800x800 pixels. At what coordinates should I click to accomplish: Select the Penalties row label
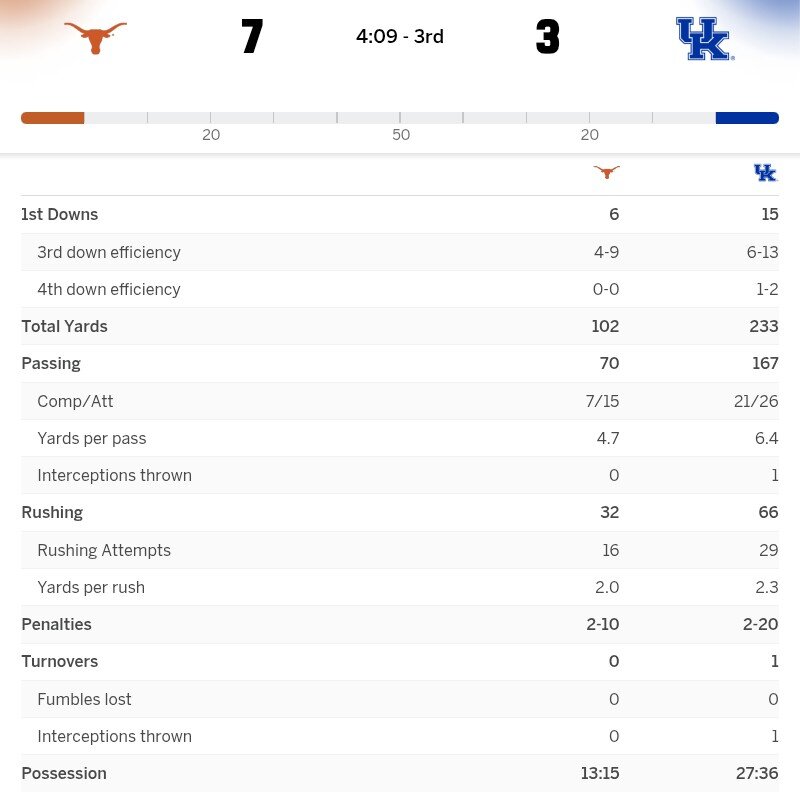click(x=56, y=624)
